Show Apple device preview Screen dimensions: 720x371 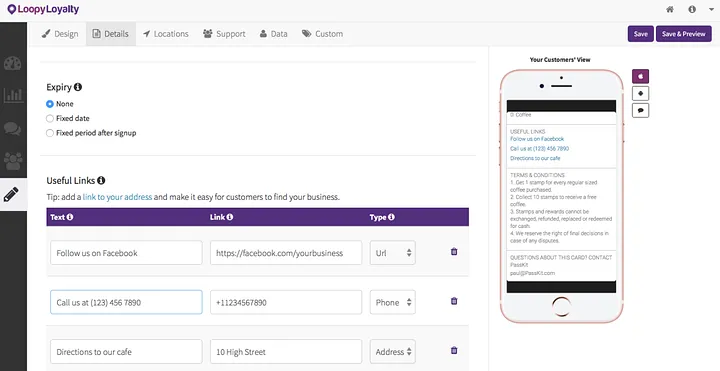point(641,76)
